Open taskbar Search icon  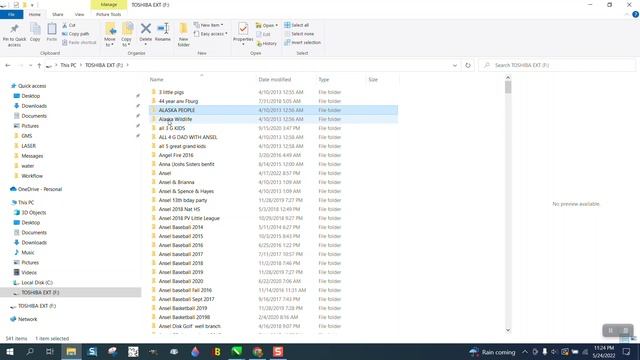[x=30, y=352]
